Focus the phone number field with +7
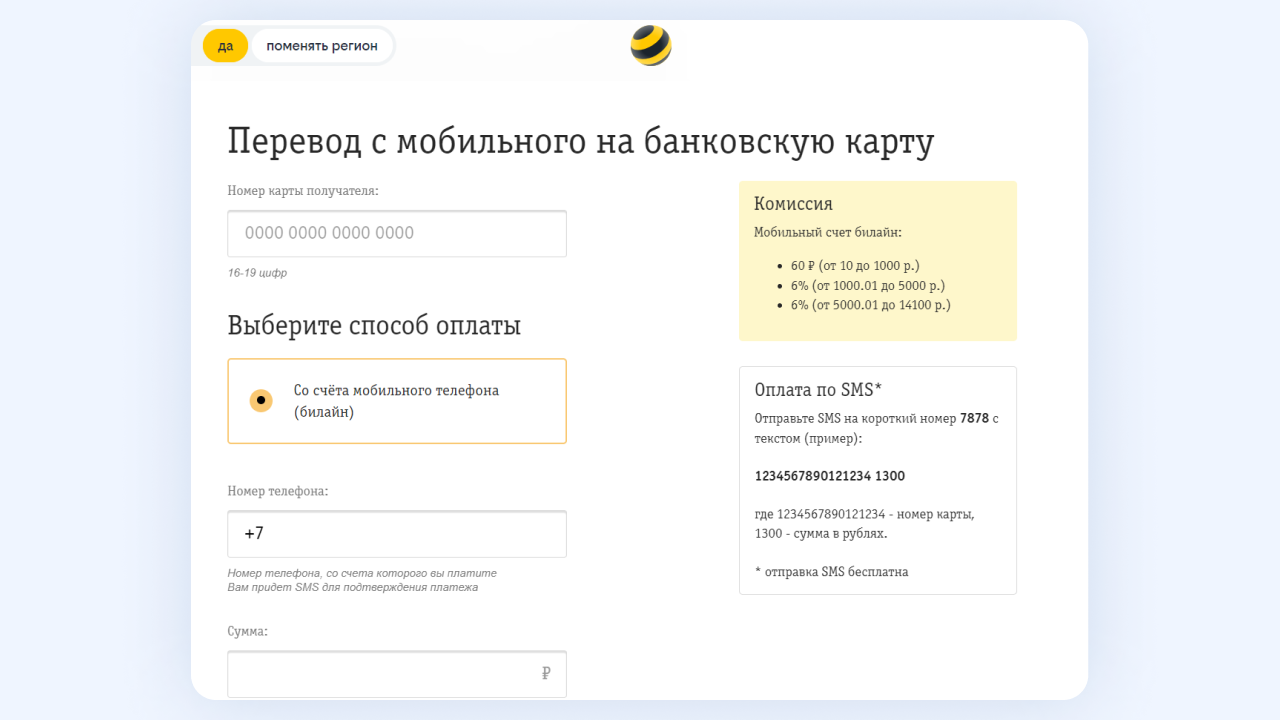Viewport: 1280px width, 720px height. point(397,534)
